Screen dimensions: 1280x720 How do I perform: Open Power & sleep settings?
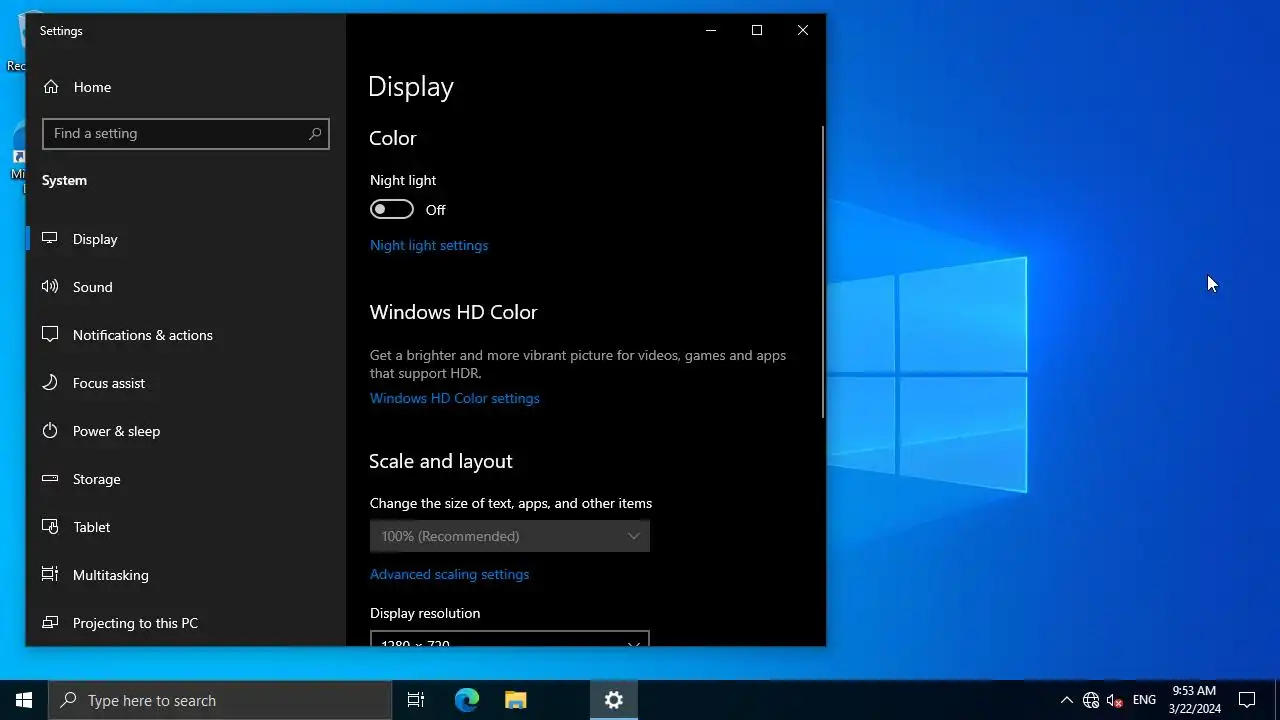(x=186, y=431)
